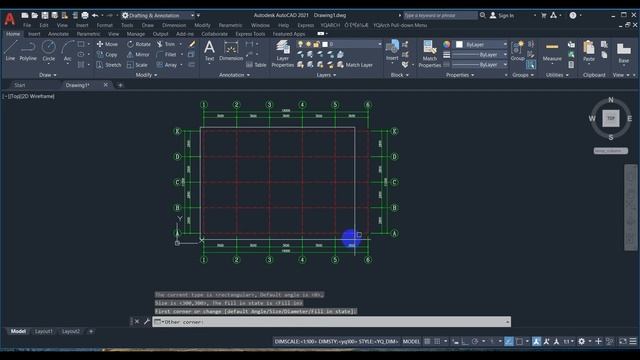Image resolution: width=640 pixels, height=360 pixels.
Task: Expand the Annotation panel
Action: click(234, 75)
